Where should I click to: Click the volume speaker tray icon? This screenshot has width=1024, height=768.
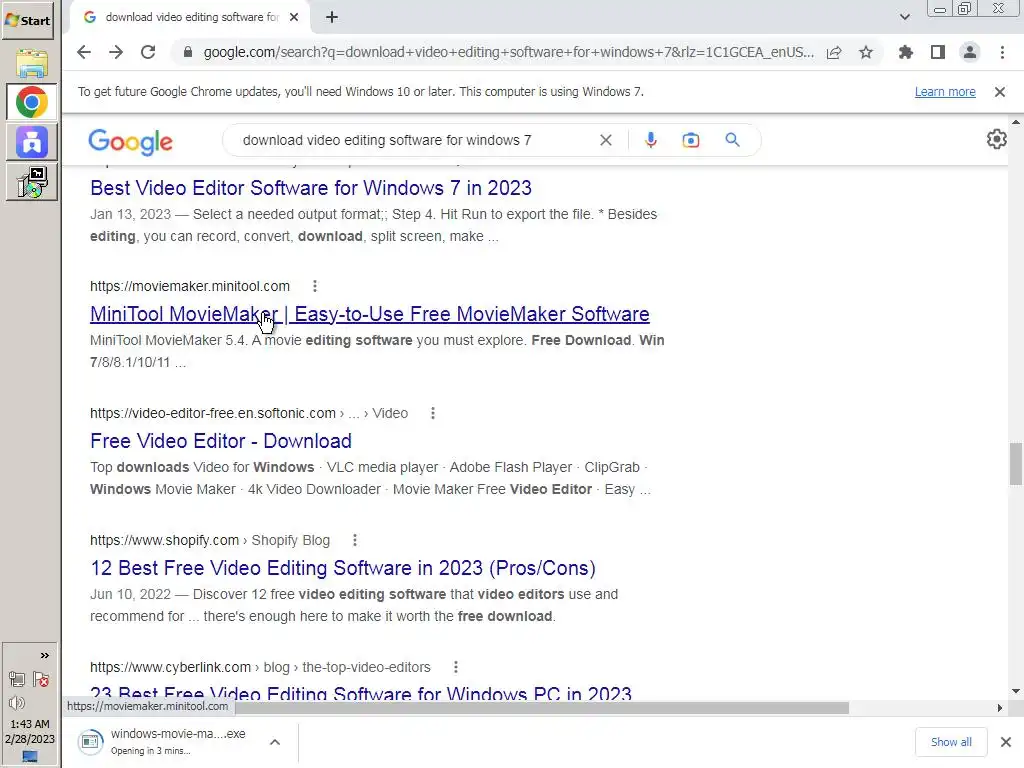(x=17, y=703)
